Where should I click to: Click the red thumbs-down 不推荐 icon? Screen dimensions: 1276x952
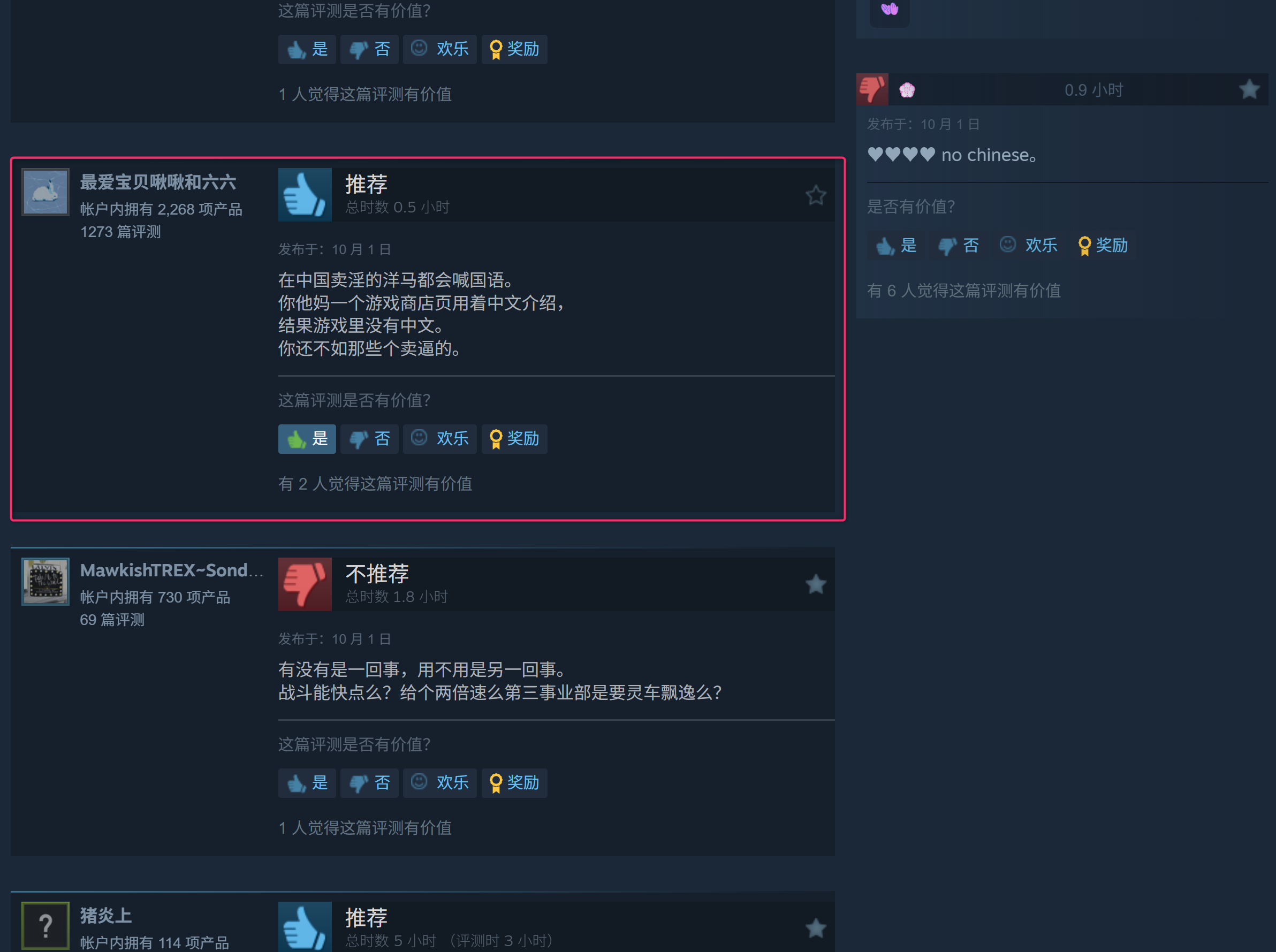tap(305, 584)
